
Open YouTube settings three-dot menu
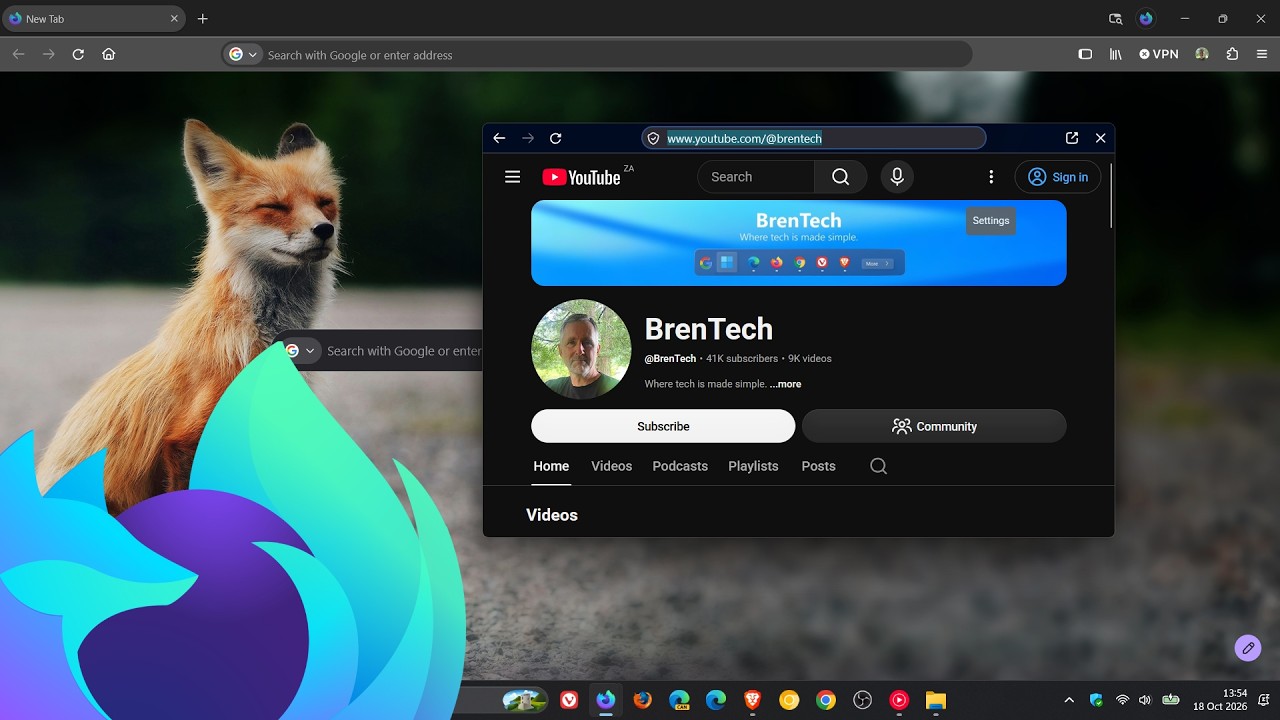991,177
